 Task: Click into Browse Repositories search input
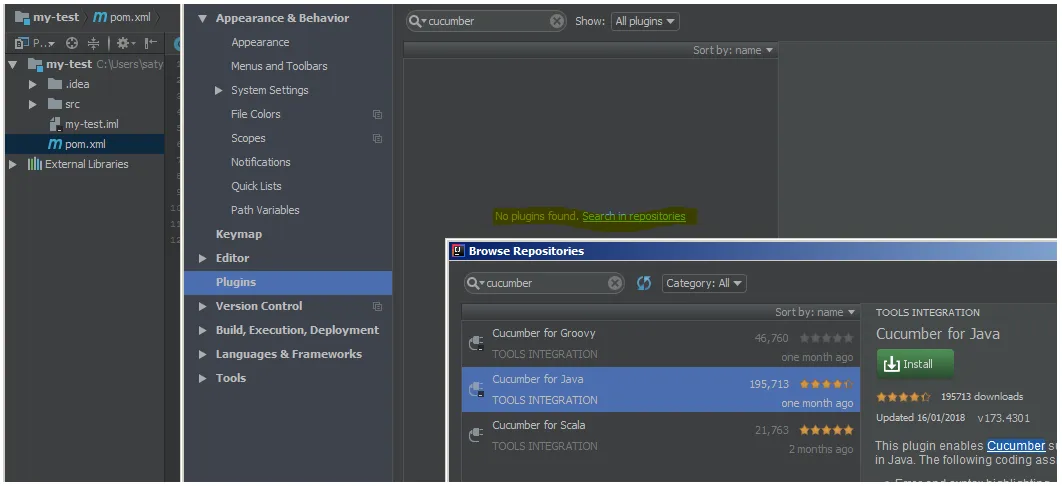[x=542, y=283]
